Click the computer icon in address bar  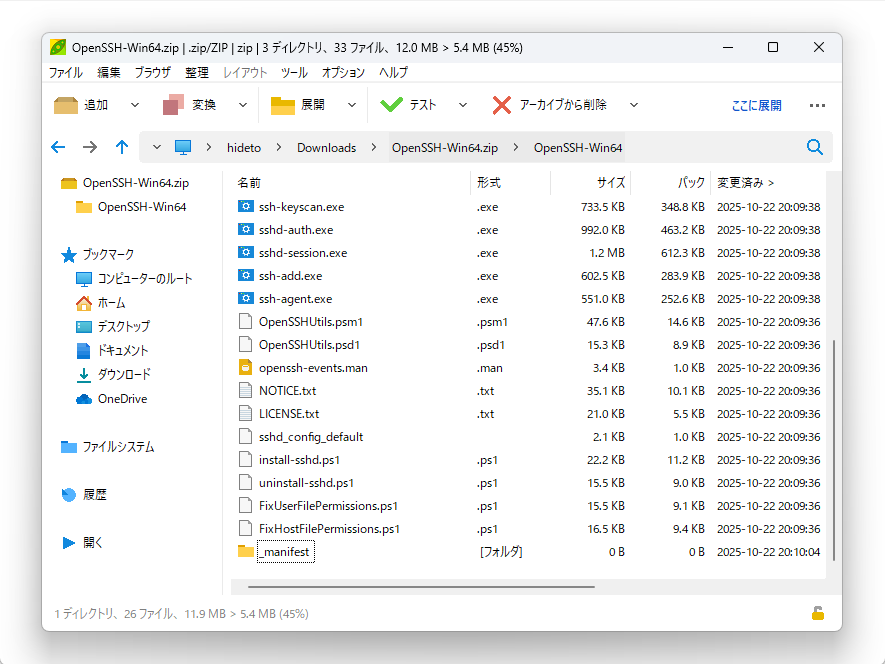click(x=183, y=147)
